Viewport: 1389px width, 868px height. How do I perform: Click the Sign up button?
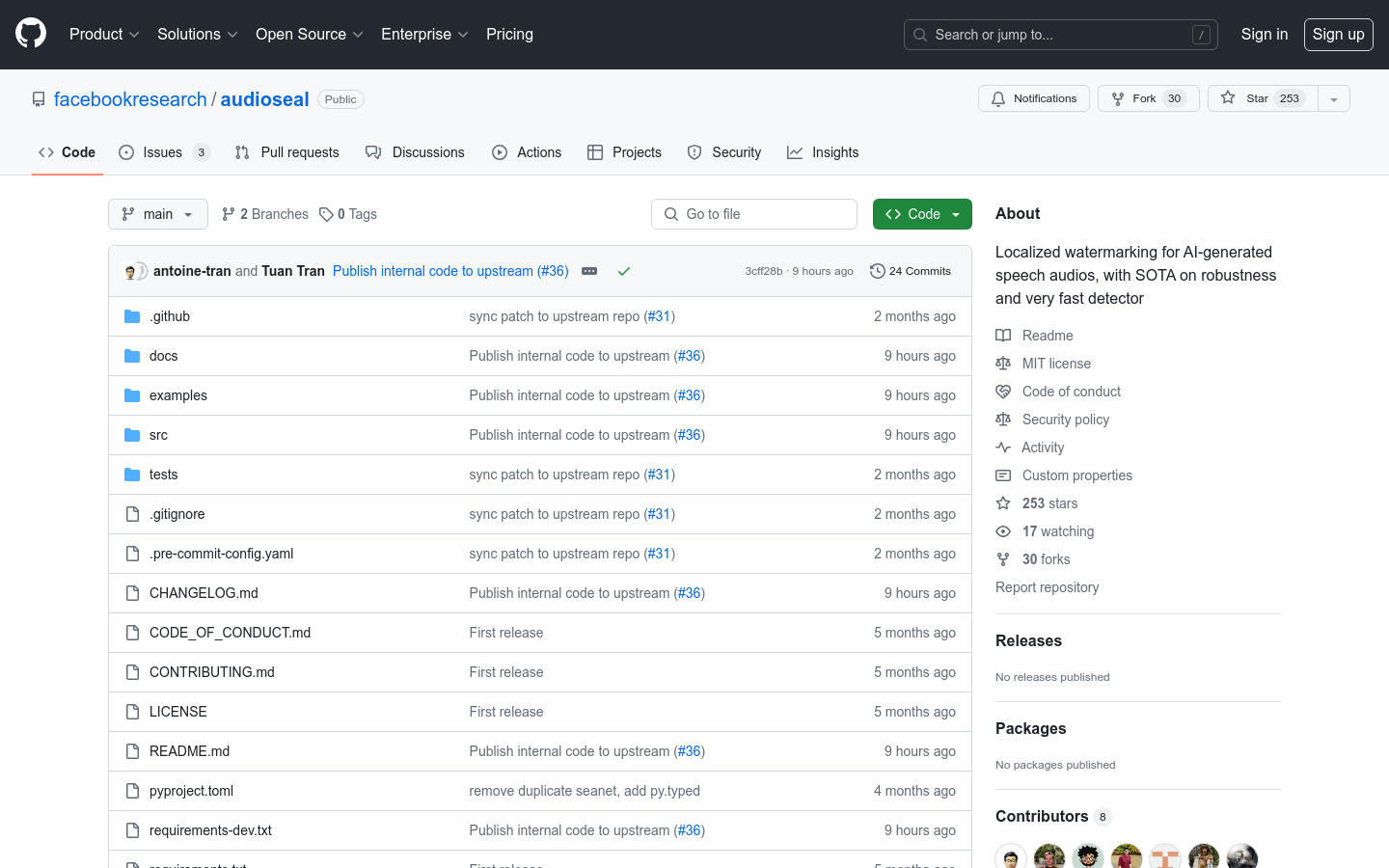pos(1339,35)
